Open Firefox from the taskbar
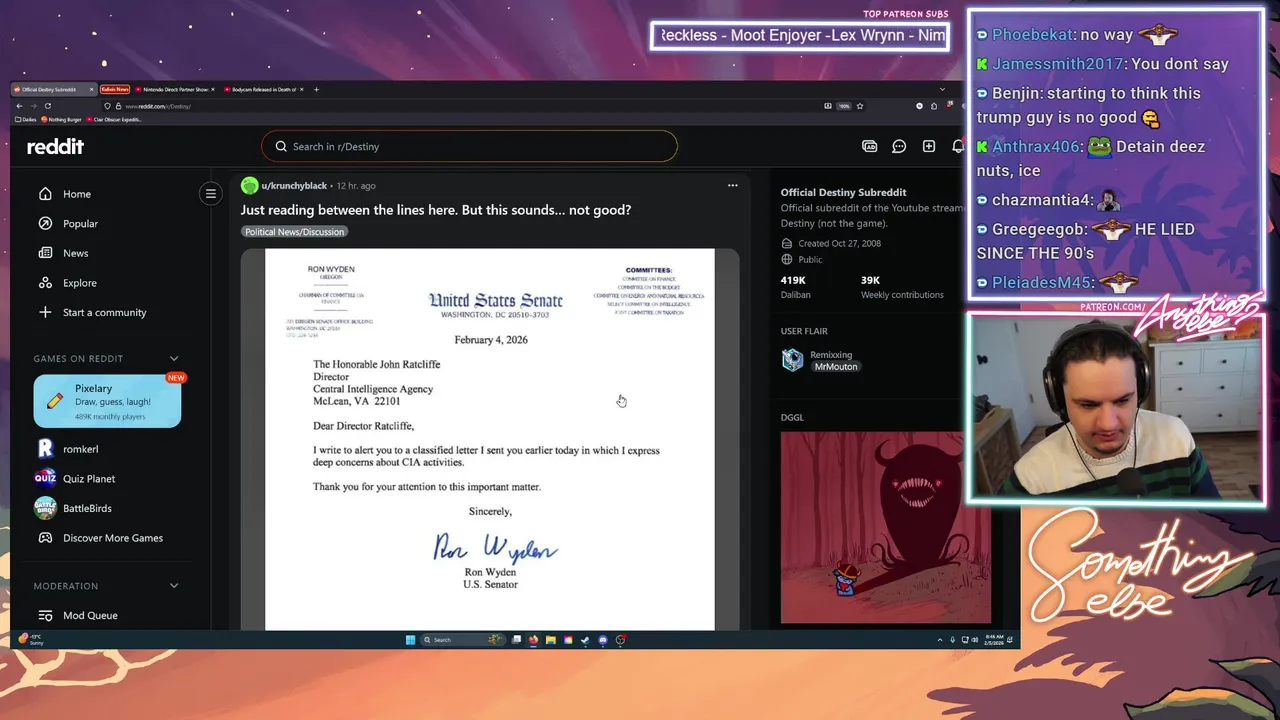The height and width of the screenshot is (720, 1280). (x=533, y=640)
